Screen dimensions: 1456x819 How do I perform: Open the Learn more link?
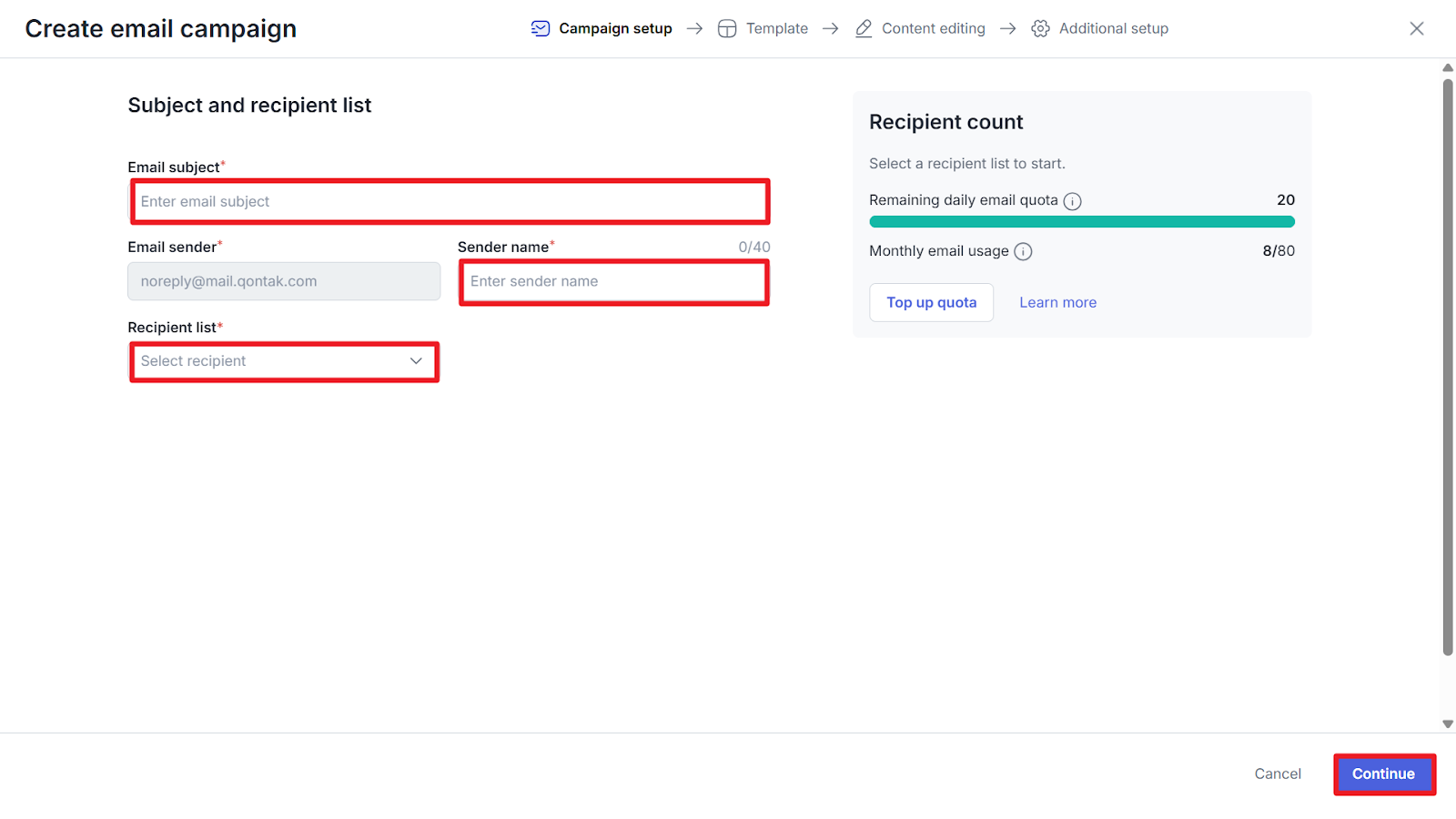click(1057, 302)
